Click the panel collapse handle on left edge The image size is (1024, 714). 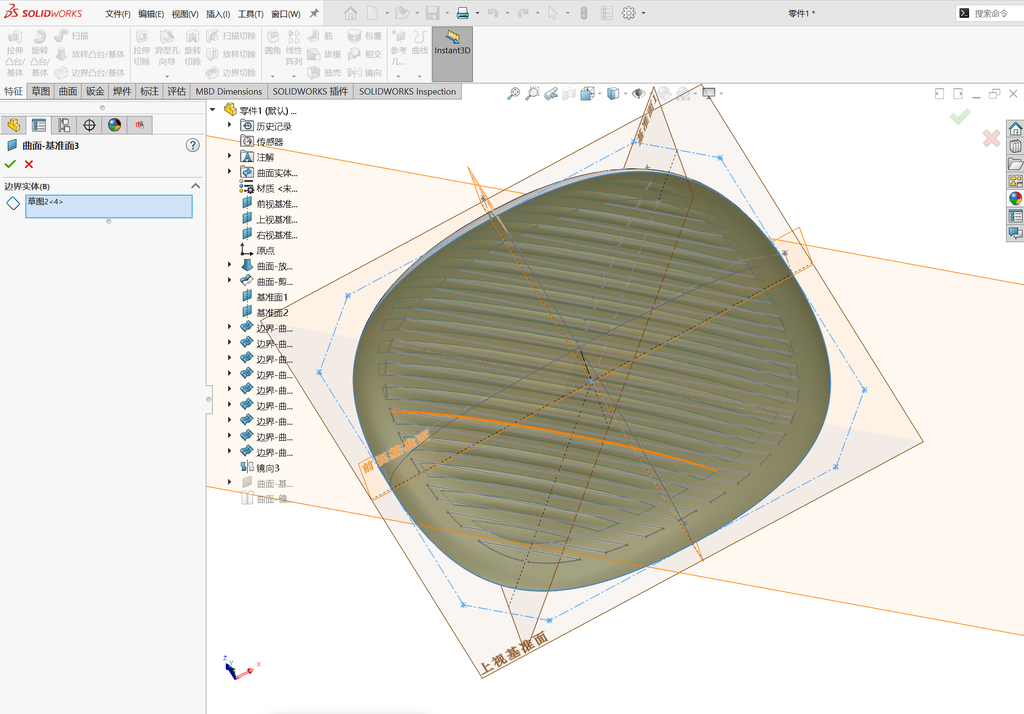(x=208, y=398)
